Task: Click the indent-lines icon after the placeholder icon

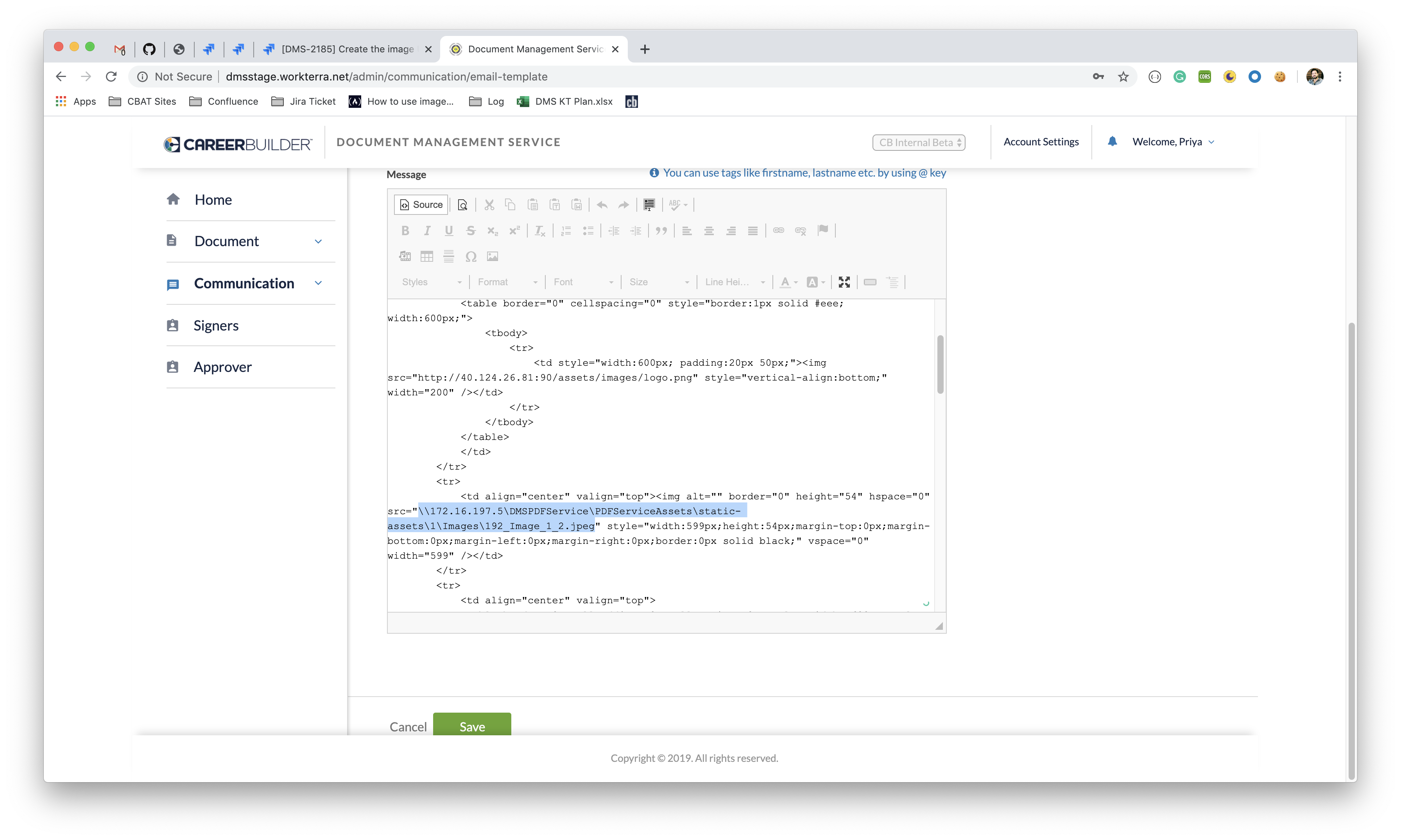Action: point(892,282)
